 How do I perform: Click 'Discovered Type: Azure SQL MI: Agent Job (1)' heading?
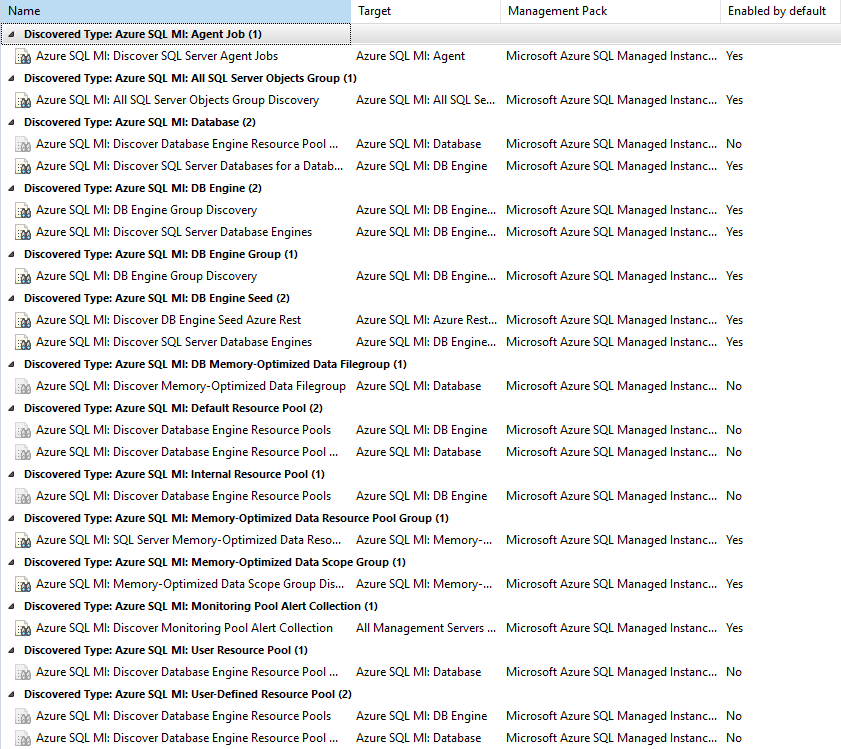(x=143, y=34)
